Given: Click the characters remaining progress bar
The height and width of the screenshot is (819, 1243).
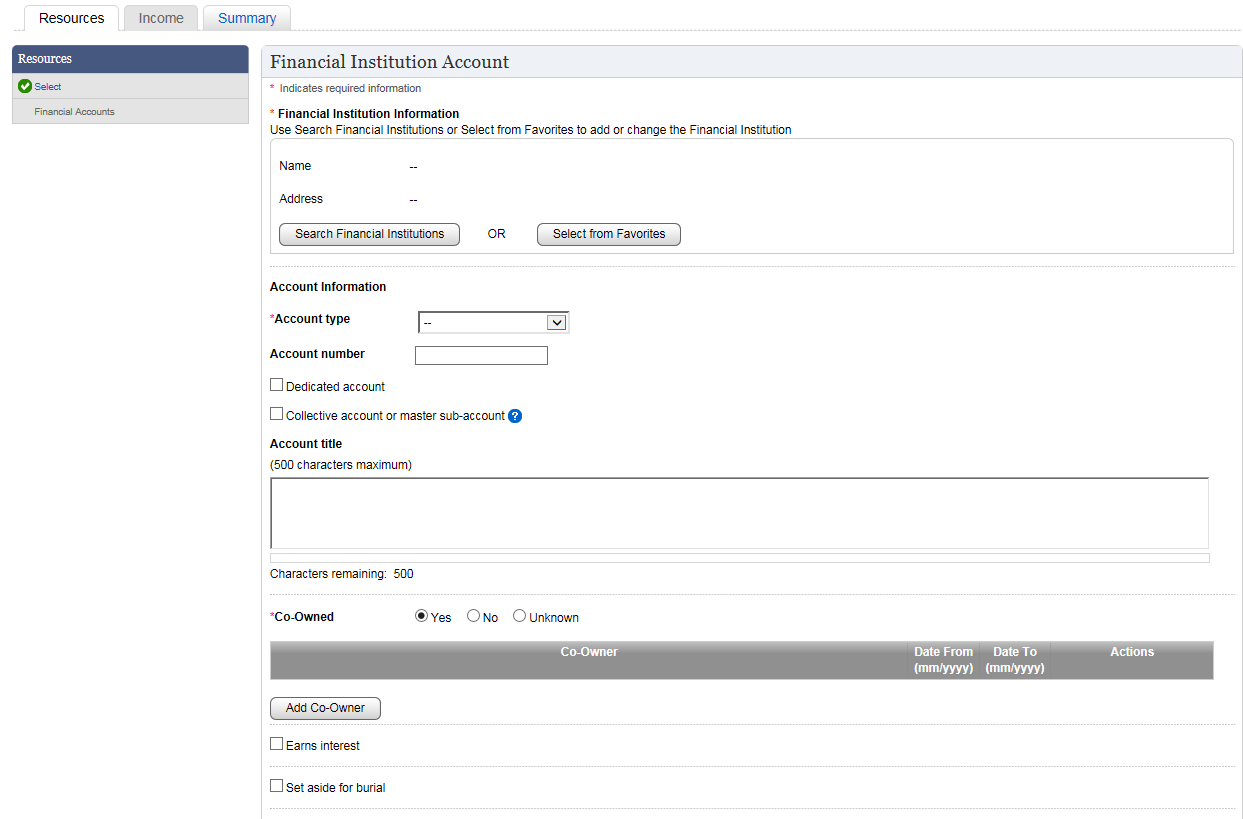Looking at the screenshot, I should coord(740,558).
